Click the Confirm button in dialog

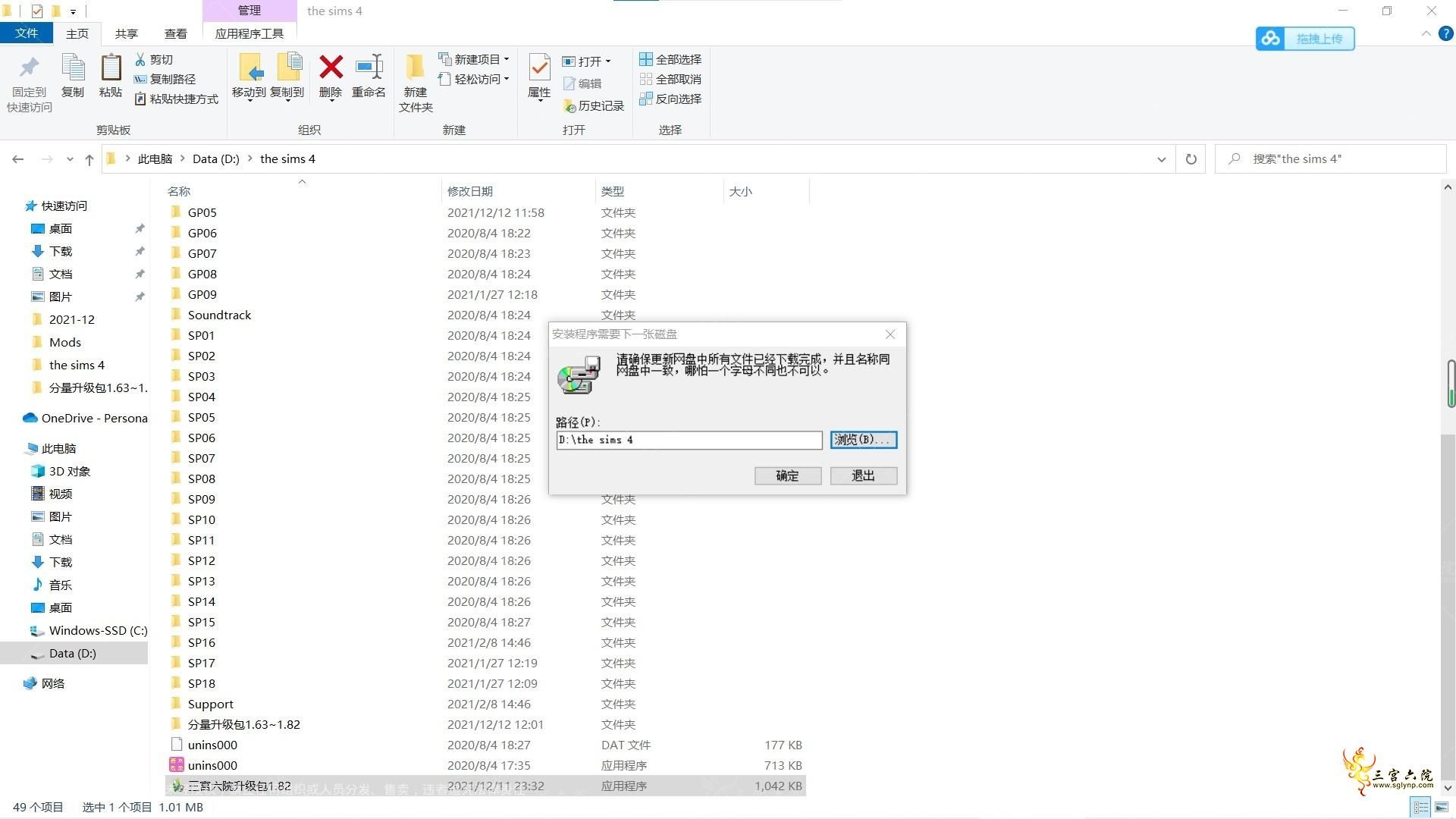tap(787, 475)
